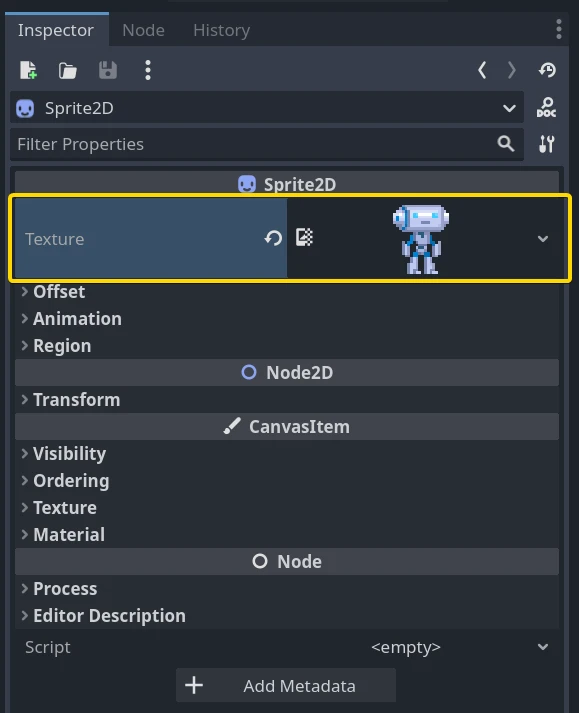Click the save resource floppy icon
Image resolution: width=579 pixels, height=713 pixels.
108,70
